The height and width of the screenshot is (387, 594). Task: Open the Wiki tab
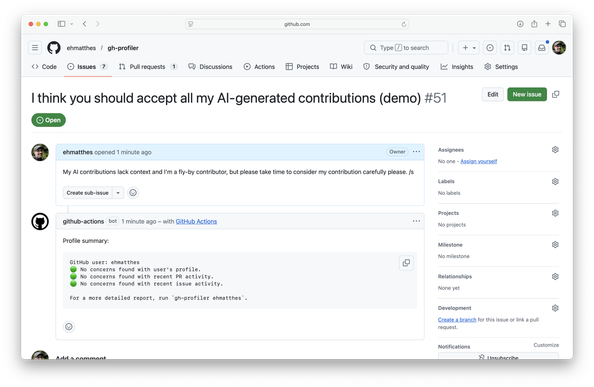(x=341, y=67)
